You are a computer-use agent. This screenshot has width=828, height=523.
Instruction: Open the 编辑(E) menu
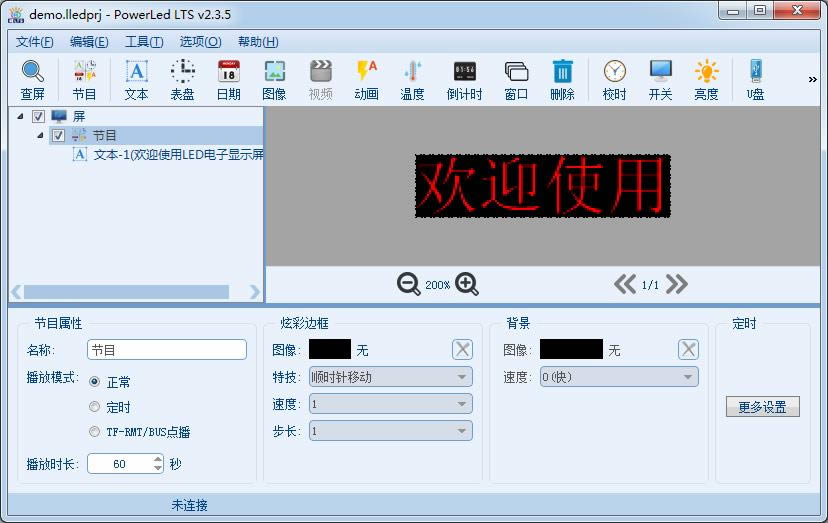(x=89, y=42)
